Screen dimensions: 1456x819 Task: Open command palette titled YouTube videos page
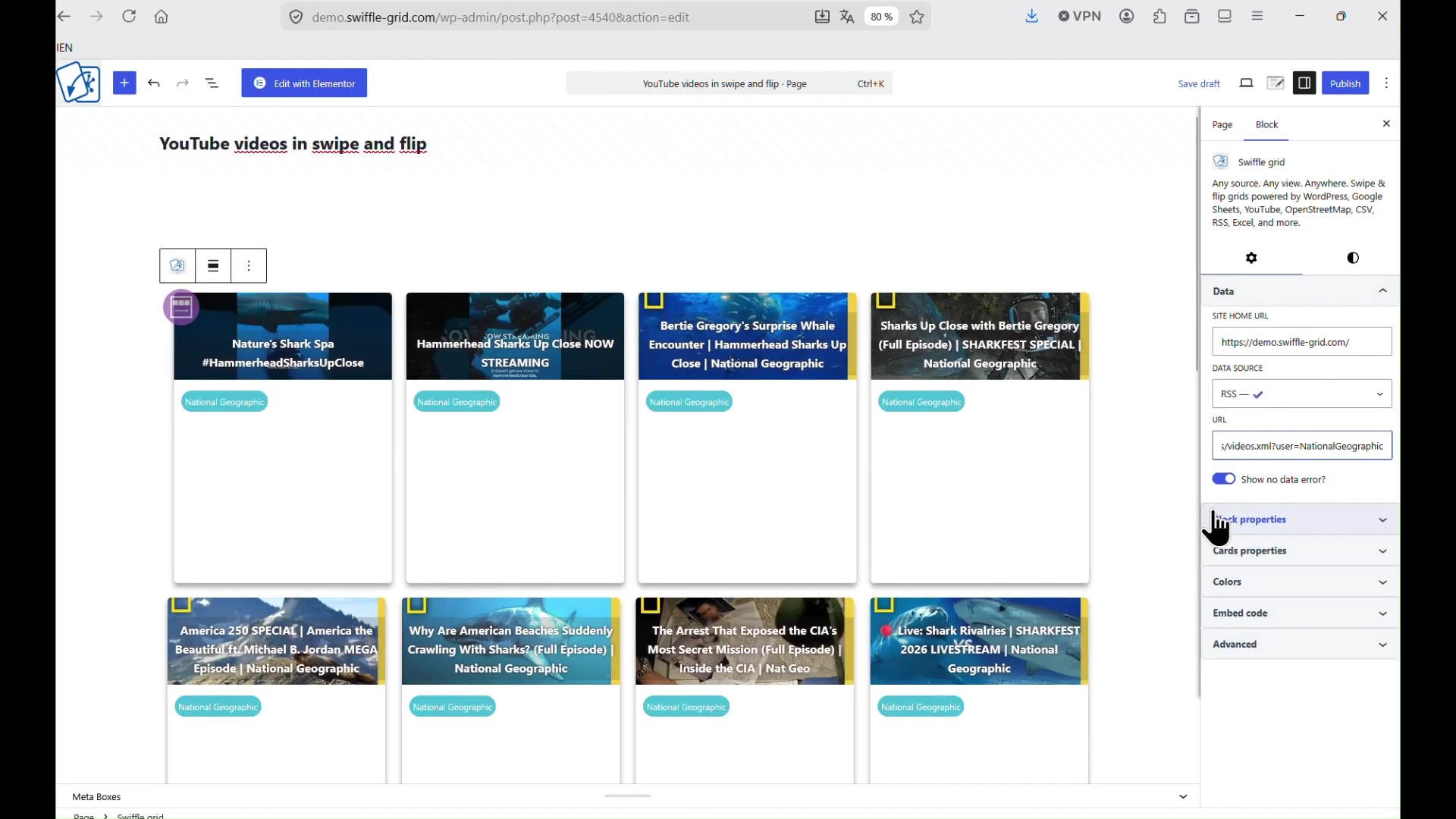[730, 83]
